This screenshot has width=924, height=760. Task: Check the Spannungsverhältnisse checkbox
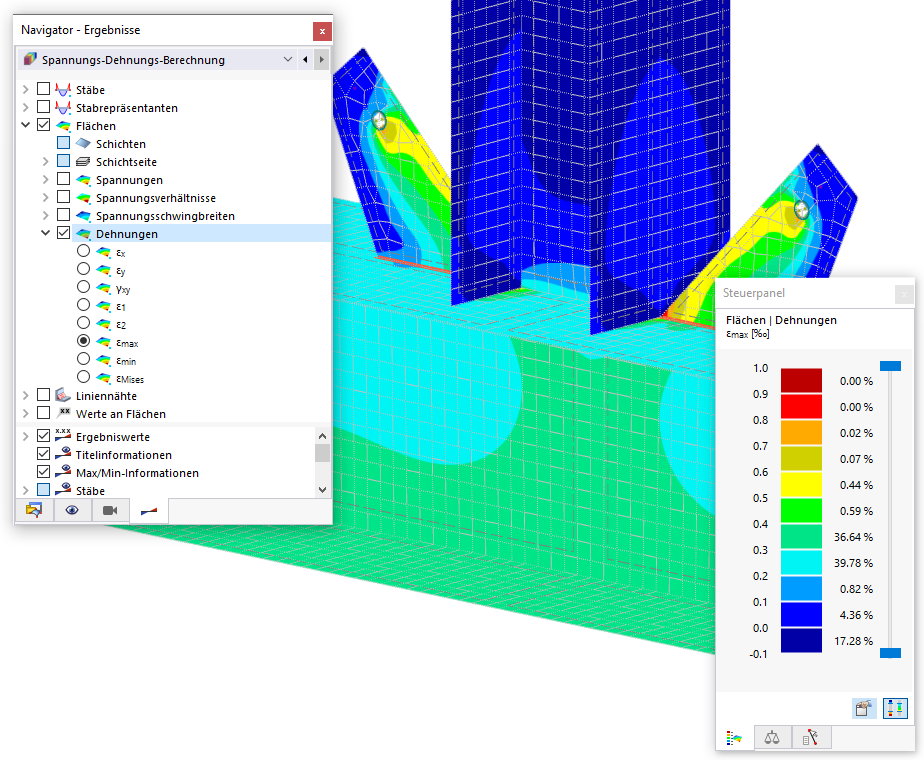[x=64, y=197]
